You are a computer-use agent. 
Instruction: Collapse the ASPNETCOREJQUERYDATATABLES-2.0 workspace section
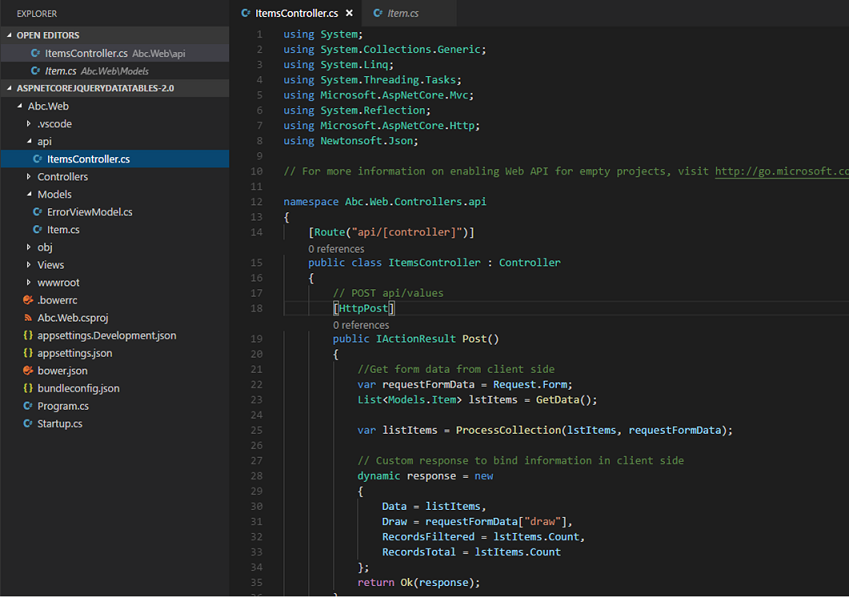9,88
